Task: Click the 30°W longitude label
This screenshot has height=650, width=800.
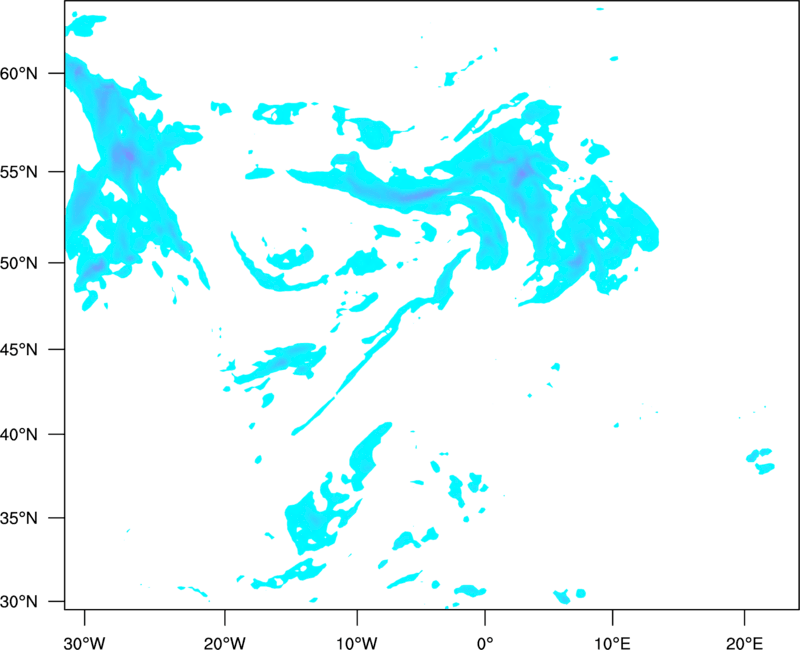Action: point(85,642)
